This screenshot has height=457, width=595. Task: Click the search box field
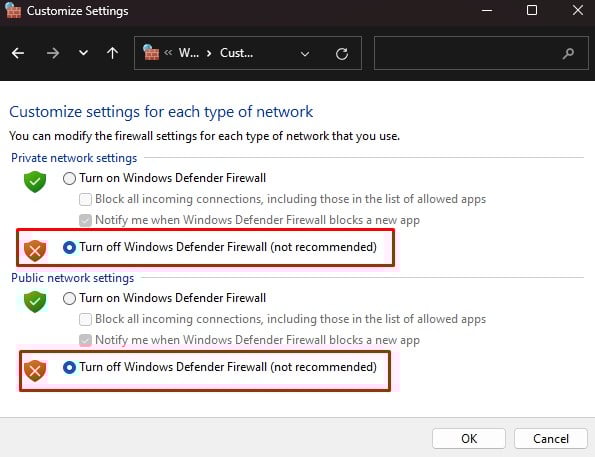[x=481, y=53]
